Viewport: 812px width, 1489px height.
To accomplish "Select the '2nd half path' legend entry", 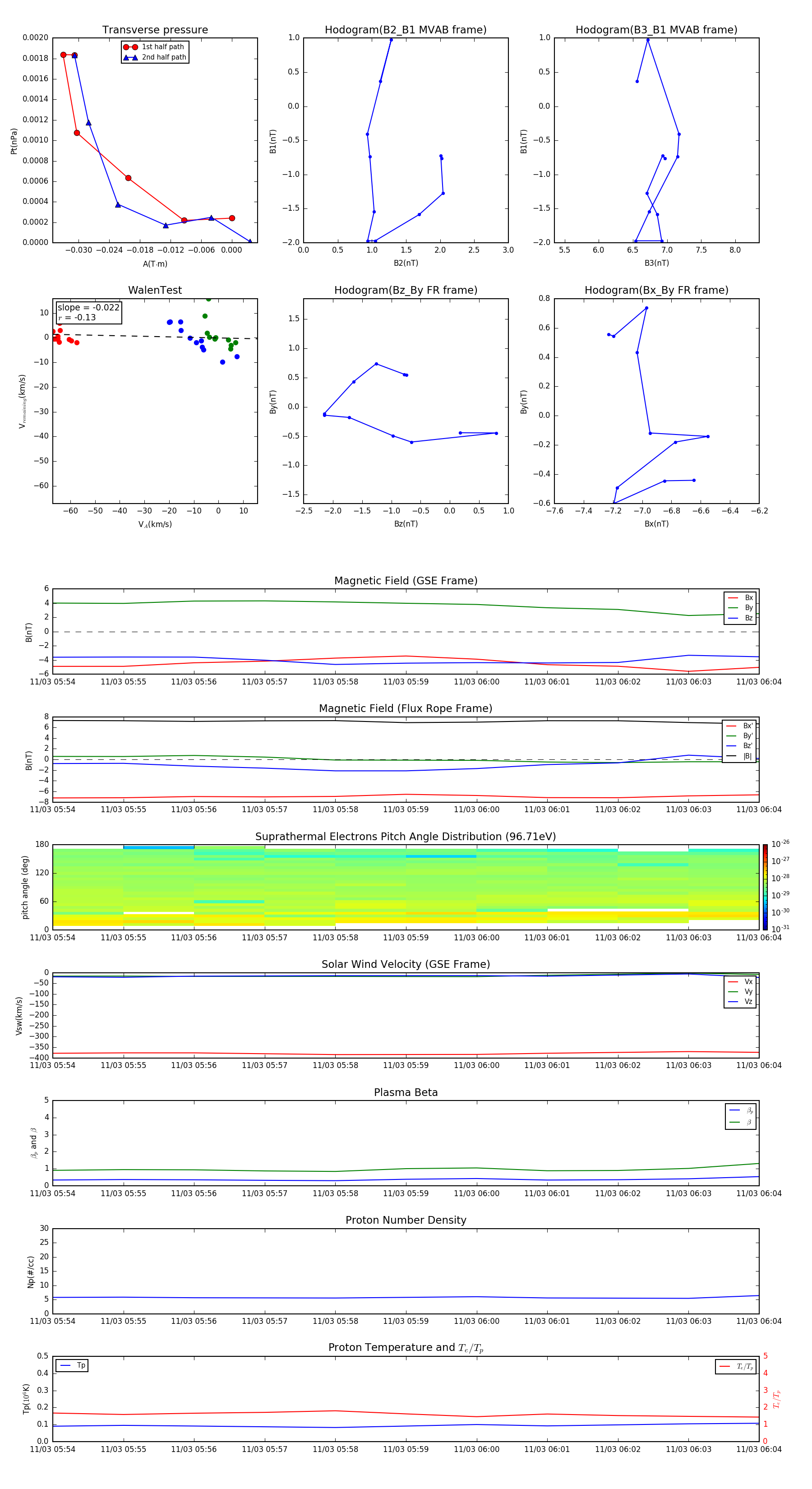I will point(154,57).
